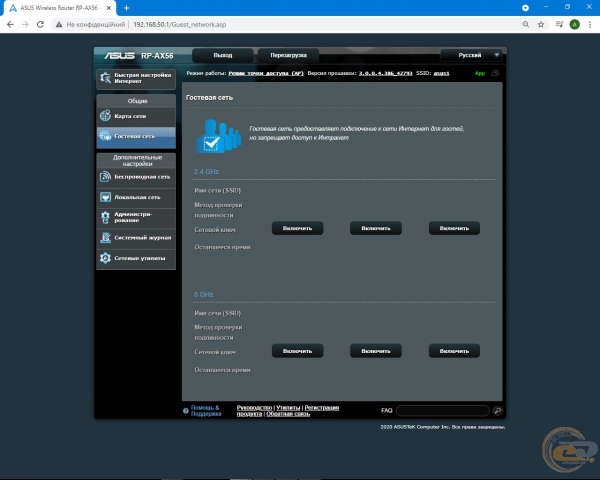Click the Guest Network sidebar icon

pos(105,136)
